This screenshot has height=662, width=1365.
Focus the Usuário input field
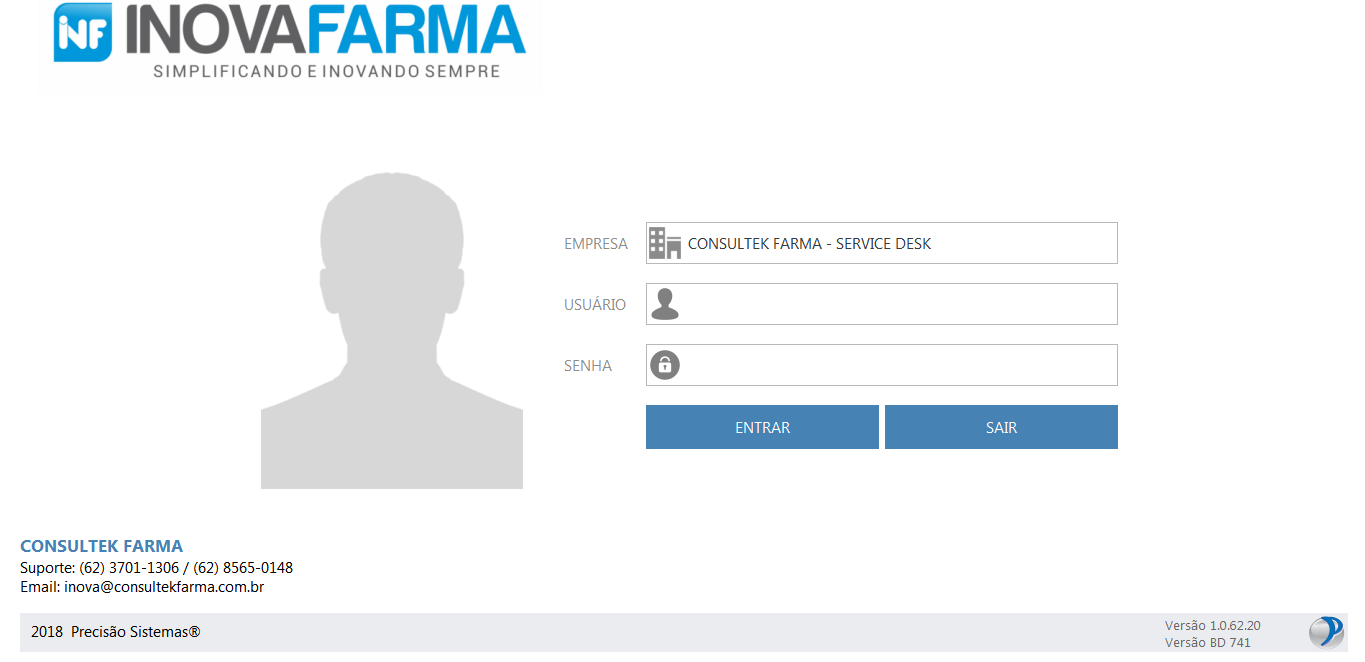[x=881, y=304]
